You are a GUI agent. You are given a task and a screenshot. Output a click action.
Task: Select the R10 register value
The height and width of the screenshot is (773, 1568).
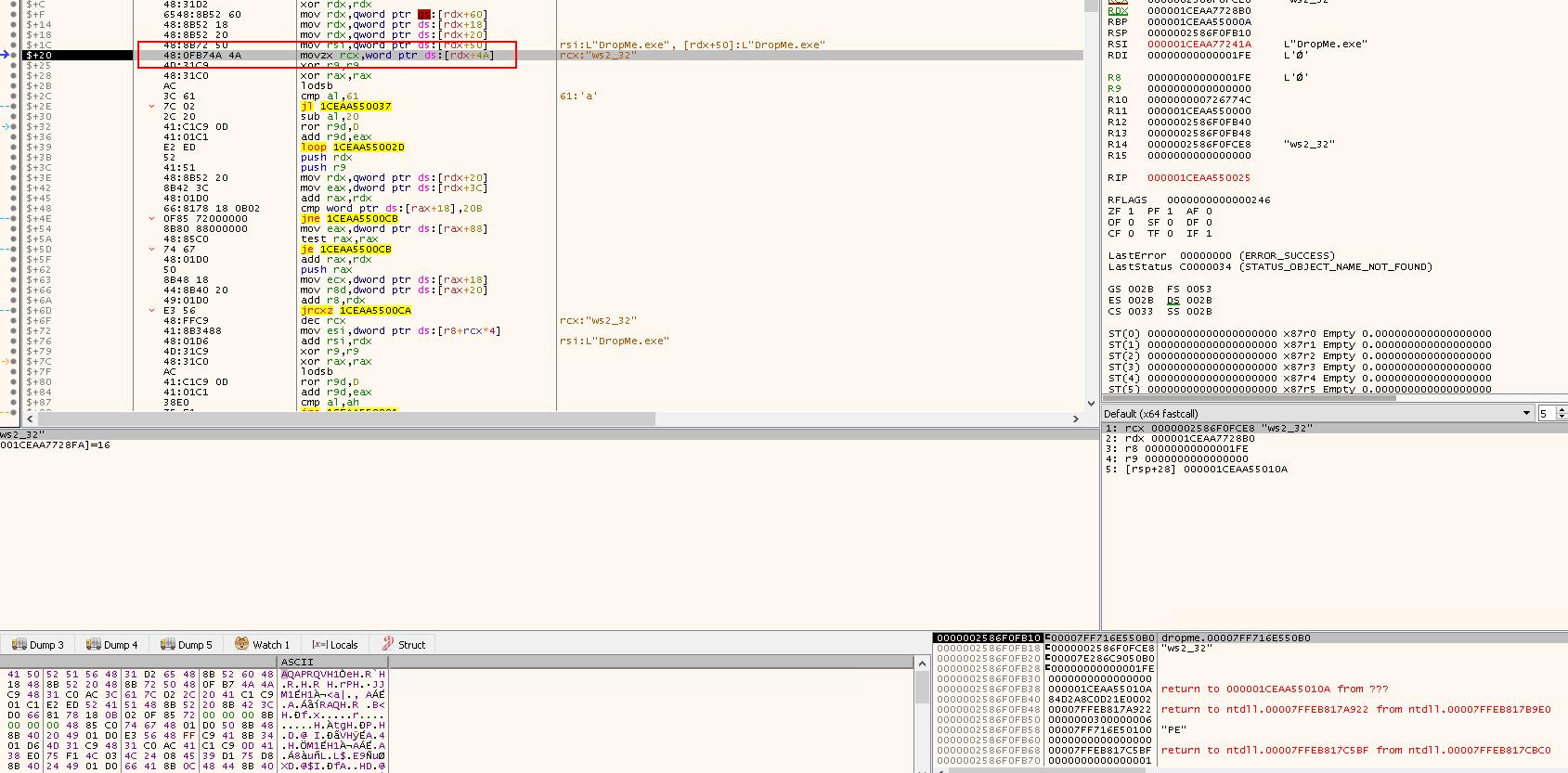[x=1199, y=100]
